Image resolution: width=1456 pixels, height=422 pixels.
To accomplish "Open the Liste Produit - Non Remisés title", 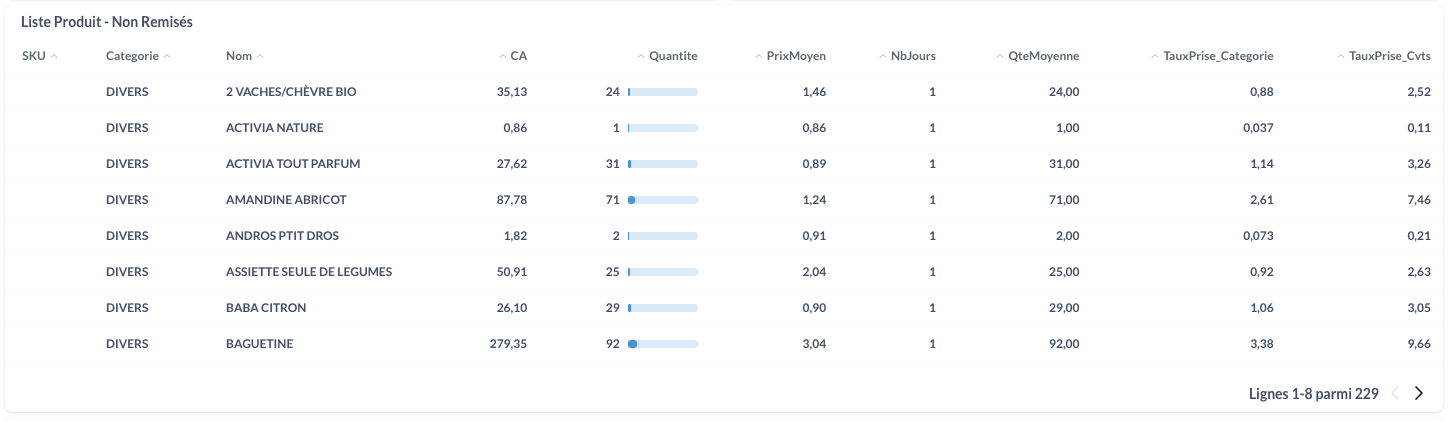I will pos(107,21).
